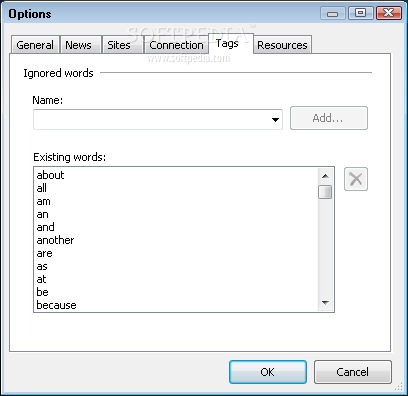This screenshot has height=396, width=408.
Task: Close the Options dialog window
Action: (x=389, y=13)
